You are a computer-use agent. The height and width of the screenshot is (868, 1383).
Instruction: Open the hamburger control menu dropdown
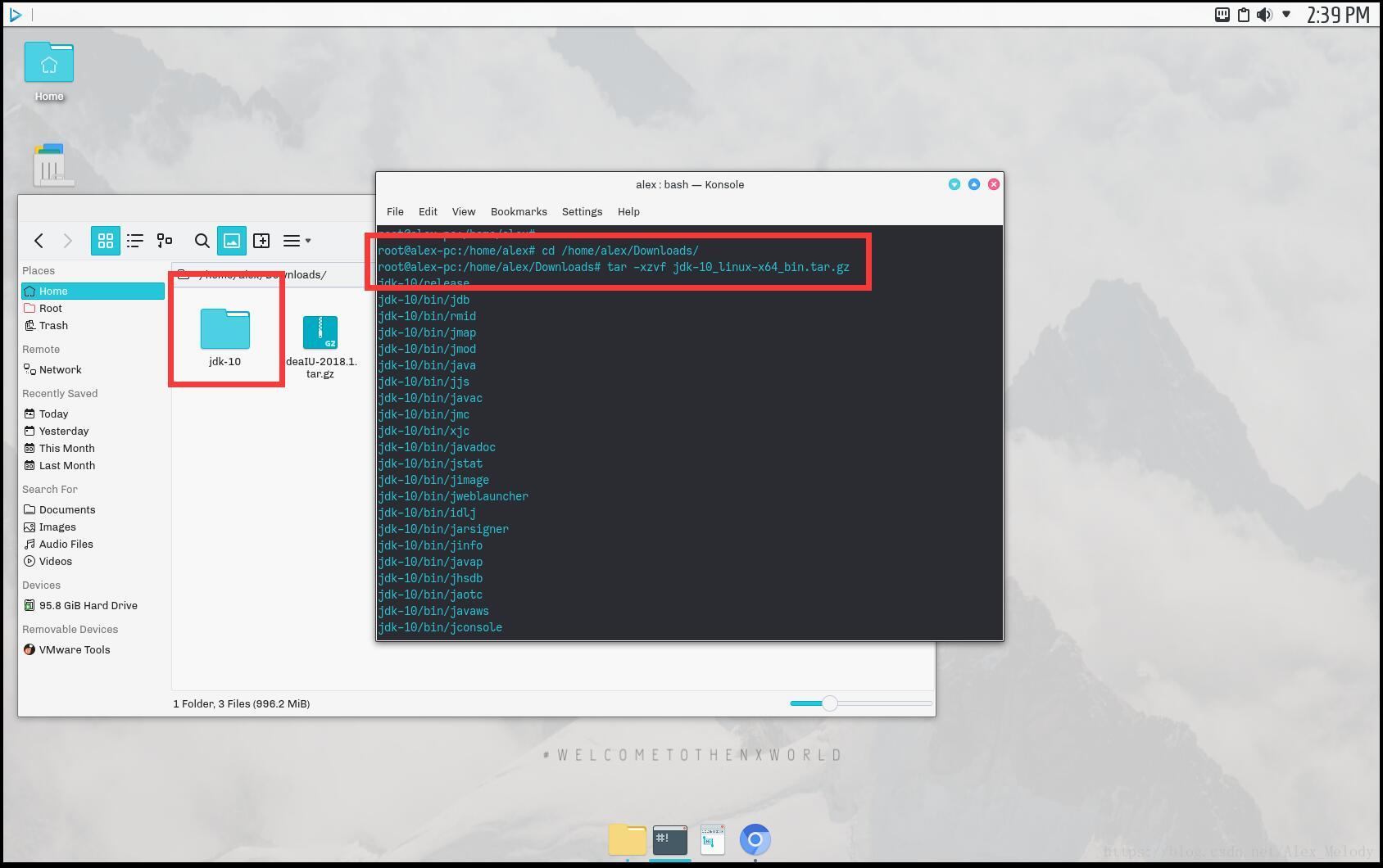[297, 241]
